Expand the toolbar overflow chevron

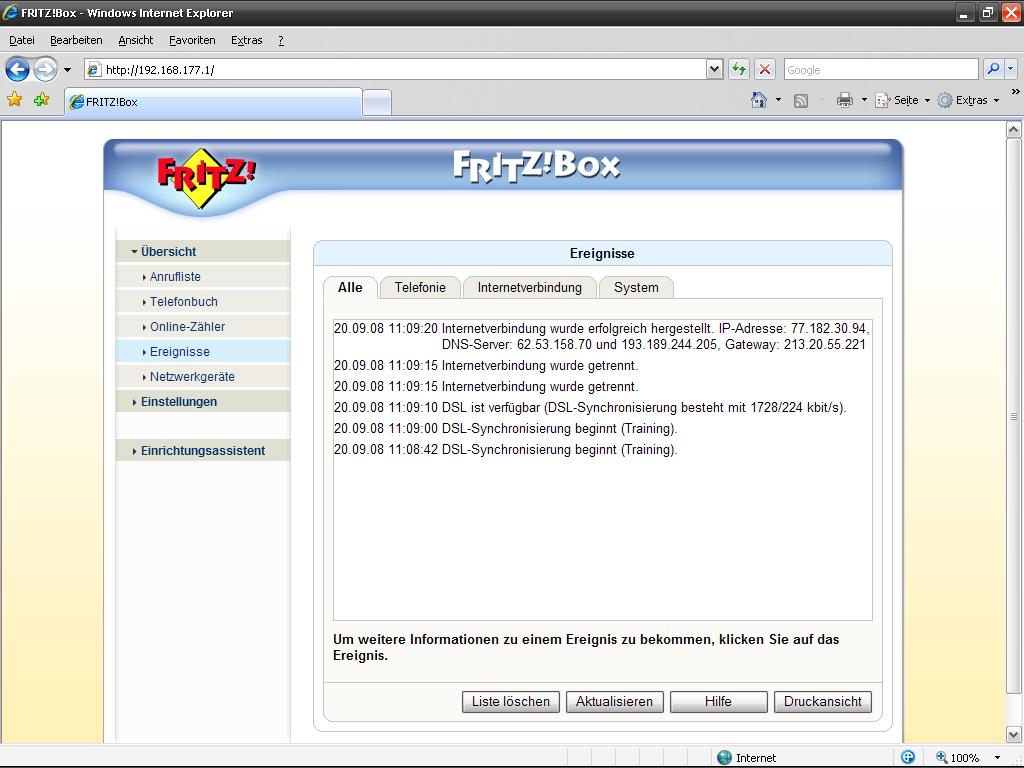coord(1015,92)
